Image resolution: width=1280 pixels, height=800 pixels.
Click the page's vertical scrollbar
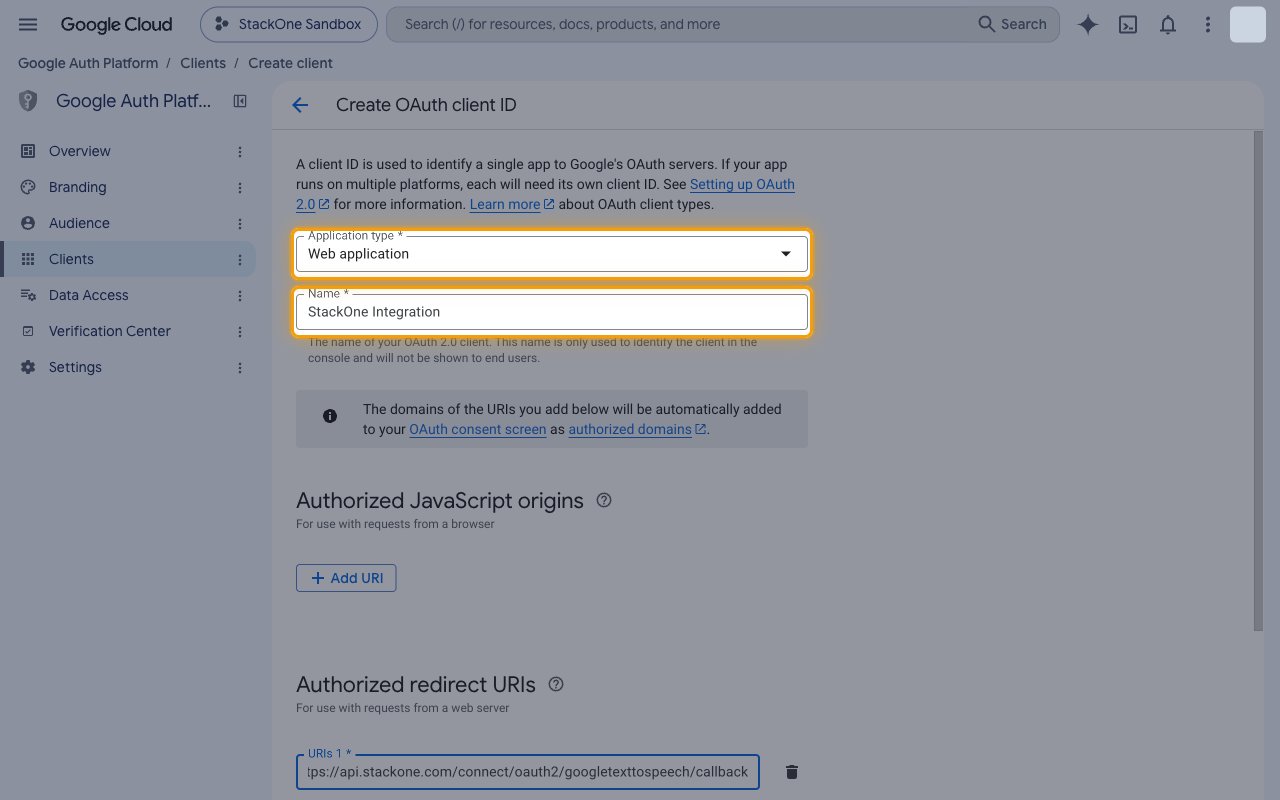[x=1258, y=380]
